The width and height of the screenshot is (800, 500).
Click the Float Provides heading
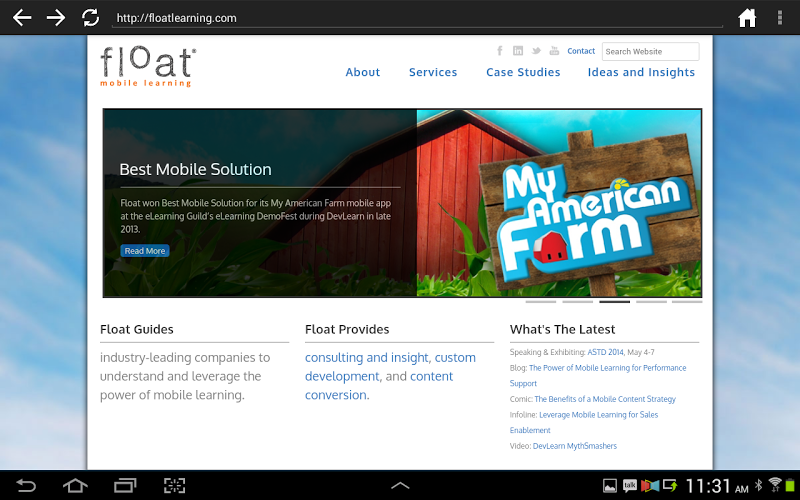(x=347, y=330)
